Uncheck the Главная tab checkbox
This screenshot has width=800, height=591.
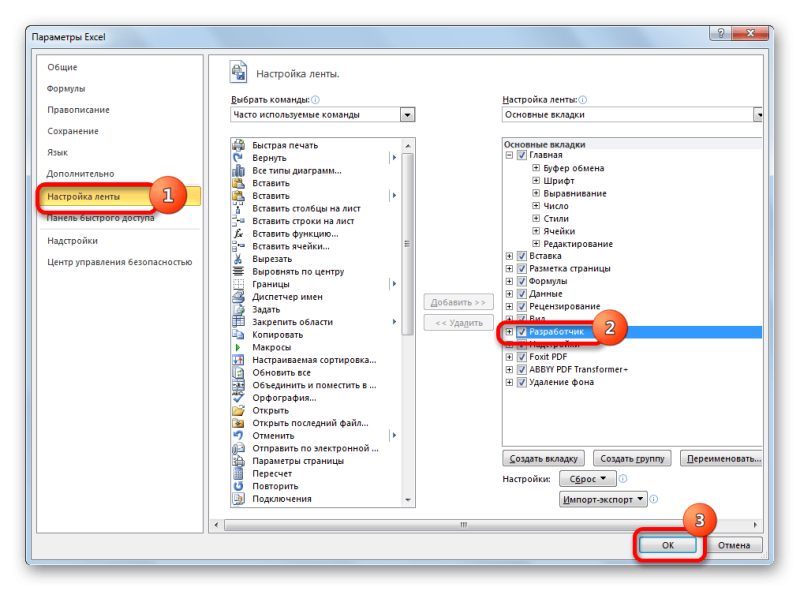pyautogui.click(x=521, y=155)
